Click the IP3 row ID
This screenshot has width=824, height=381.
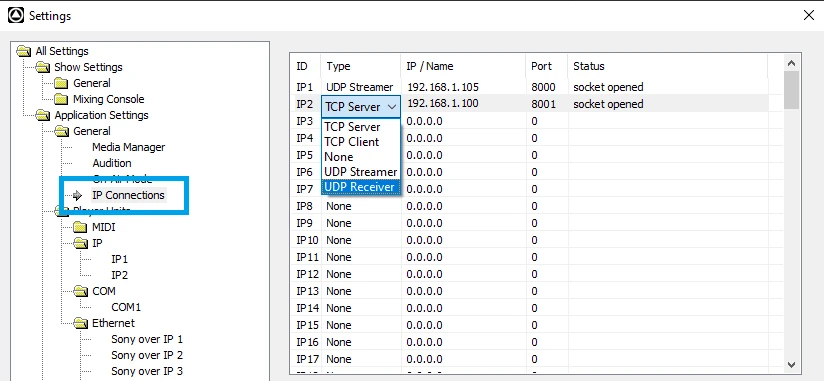[x=305, y=121]
